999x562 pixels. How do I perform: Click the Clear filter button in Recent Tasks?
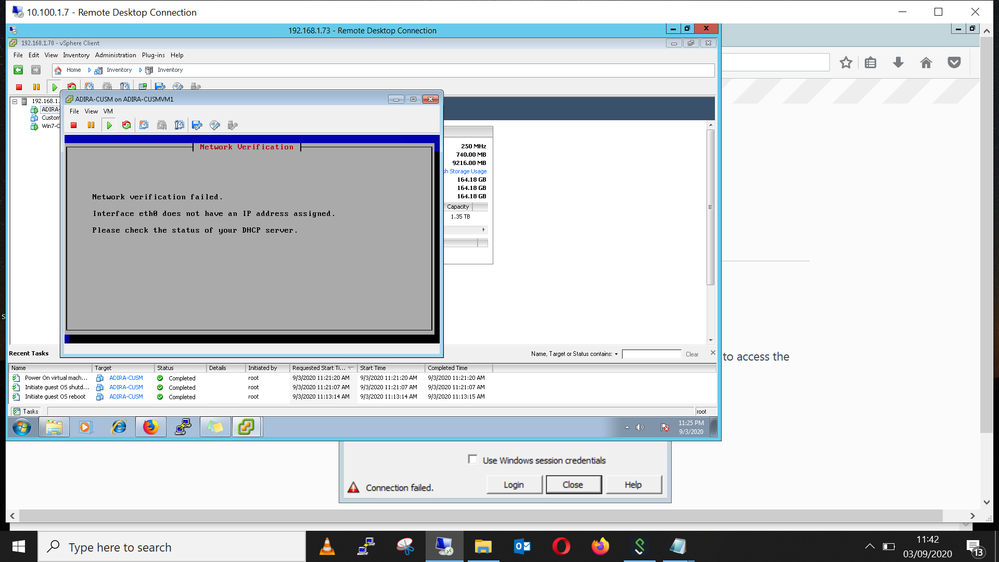click(x=692, y=354)
